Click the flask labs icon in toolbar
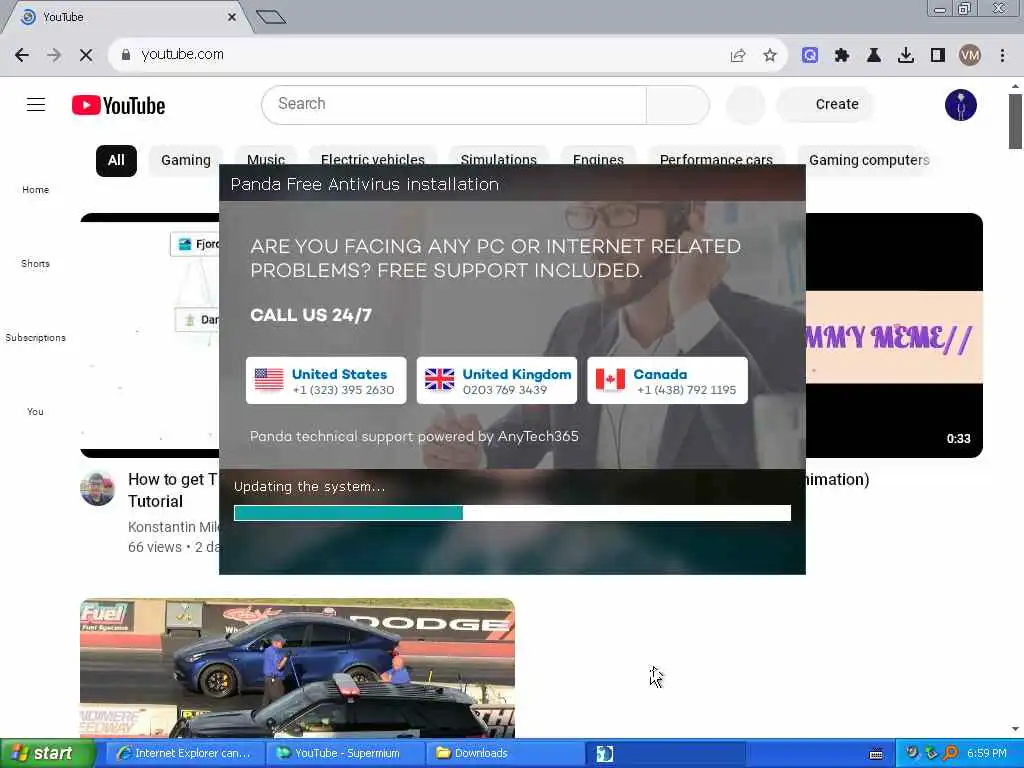 [874, 56]
